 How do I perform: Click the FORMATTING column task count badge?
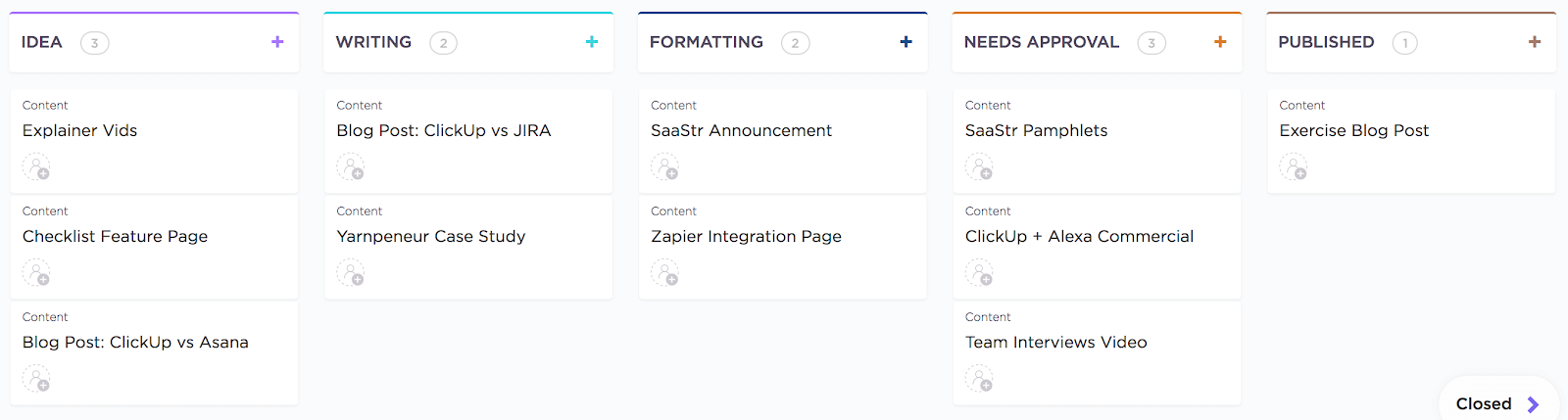[x=795, y=43]
